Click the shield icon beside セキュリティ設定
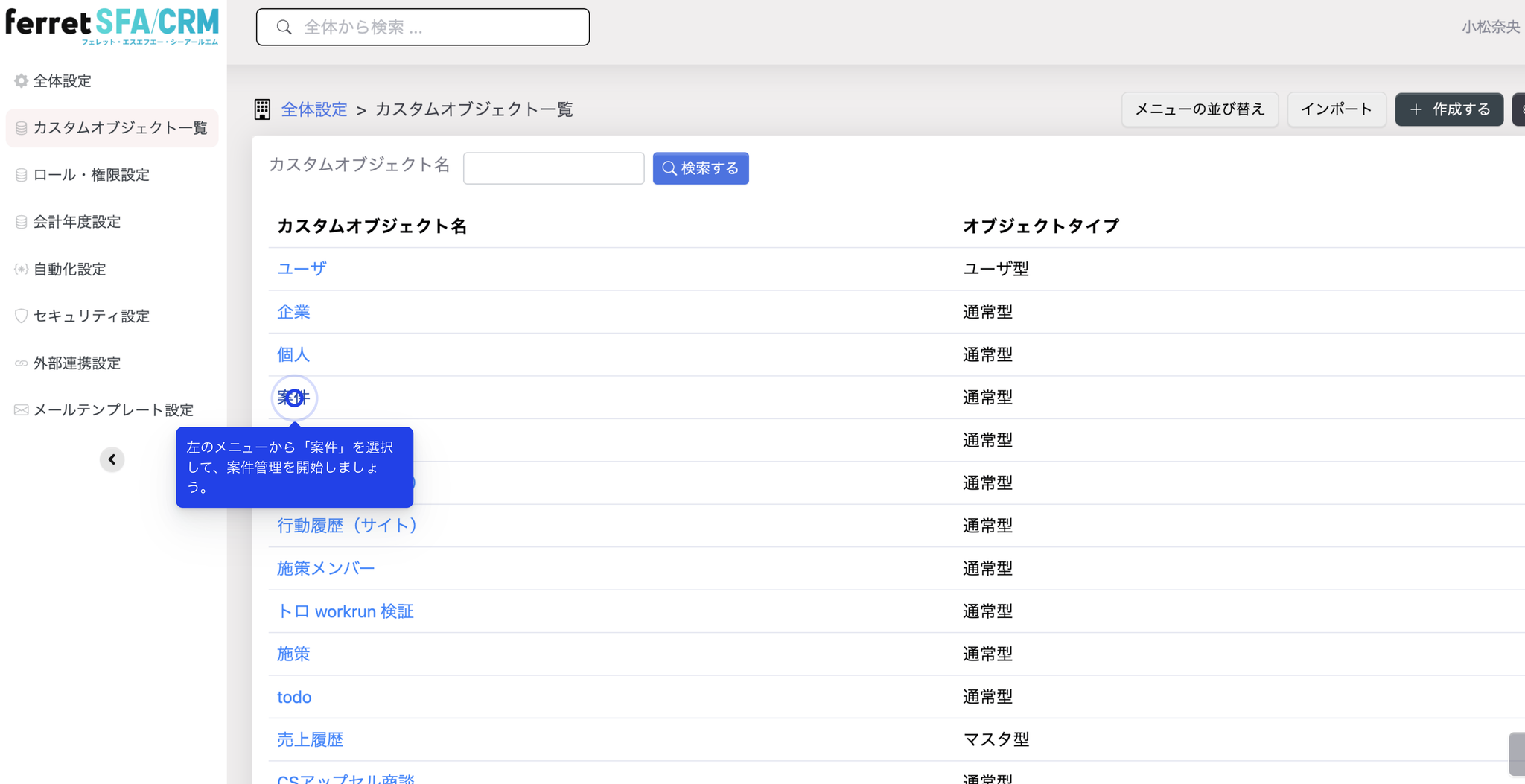 point(22,316)
